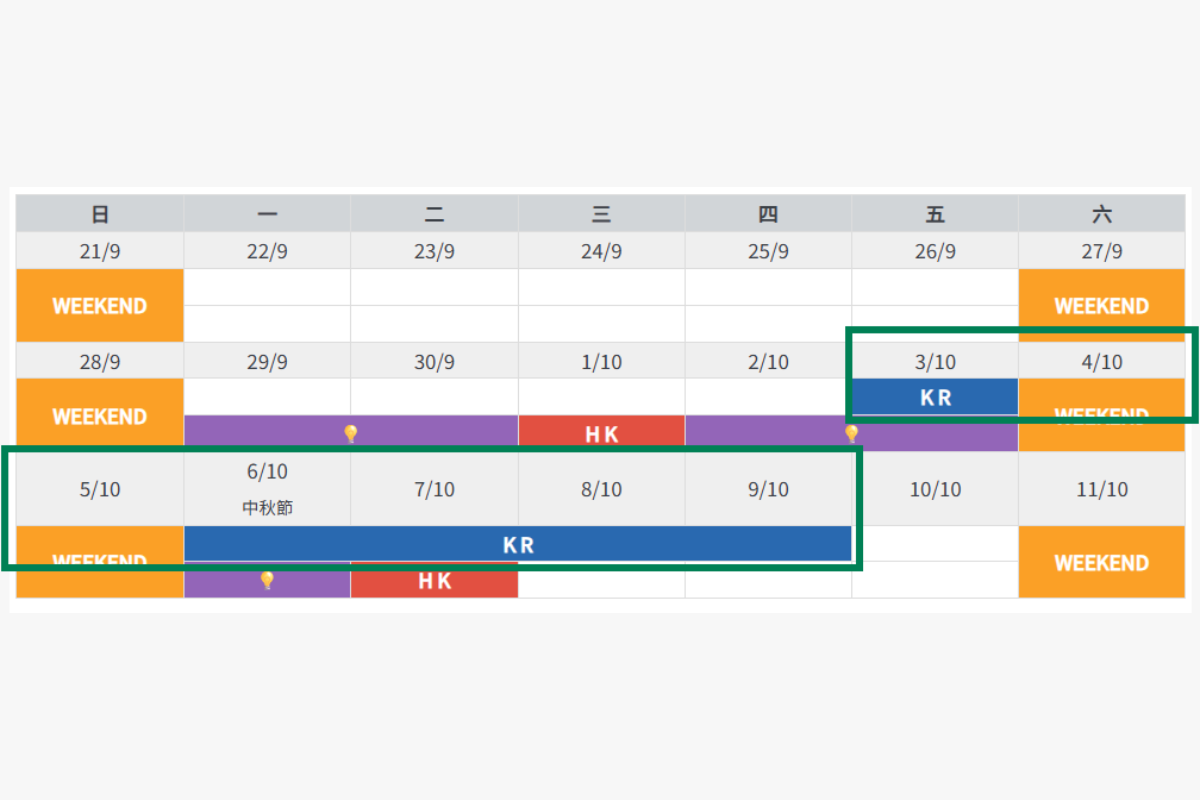Viewport: 1200px width, 800px height.
Task: Click the 日 (Sunday) column header
Action: pyautogui.click(x=100, y=214)
